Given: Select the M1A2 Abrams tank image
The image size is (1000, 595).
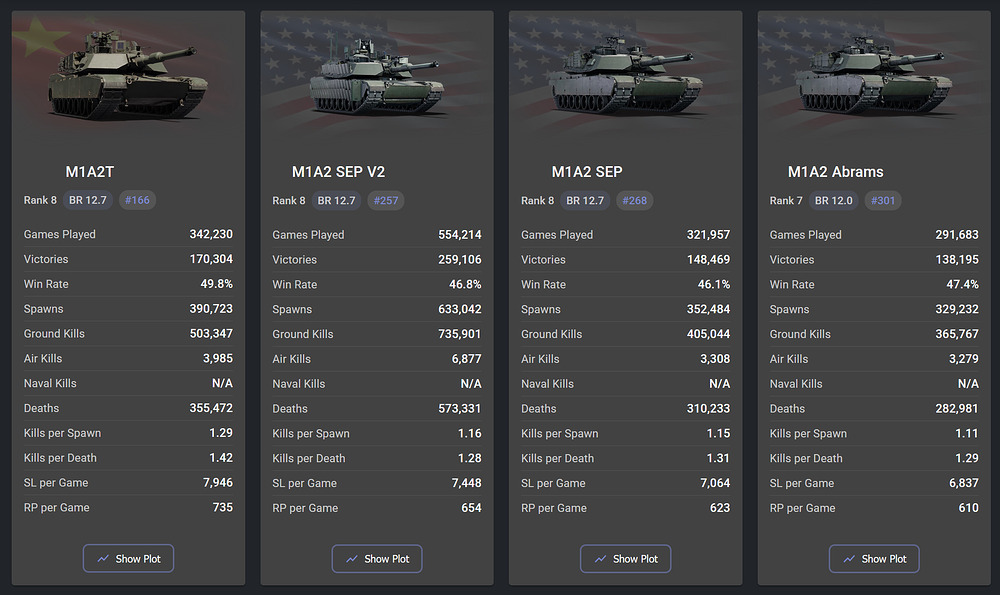Looking at the screenshot, I should (874, 77).
